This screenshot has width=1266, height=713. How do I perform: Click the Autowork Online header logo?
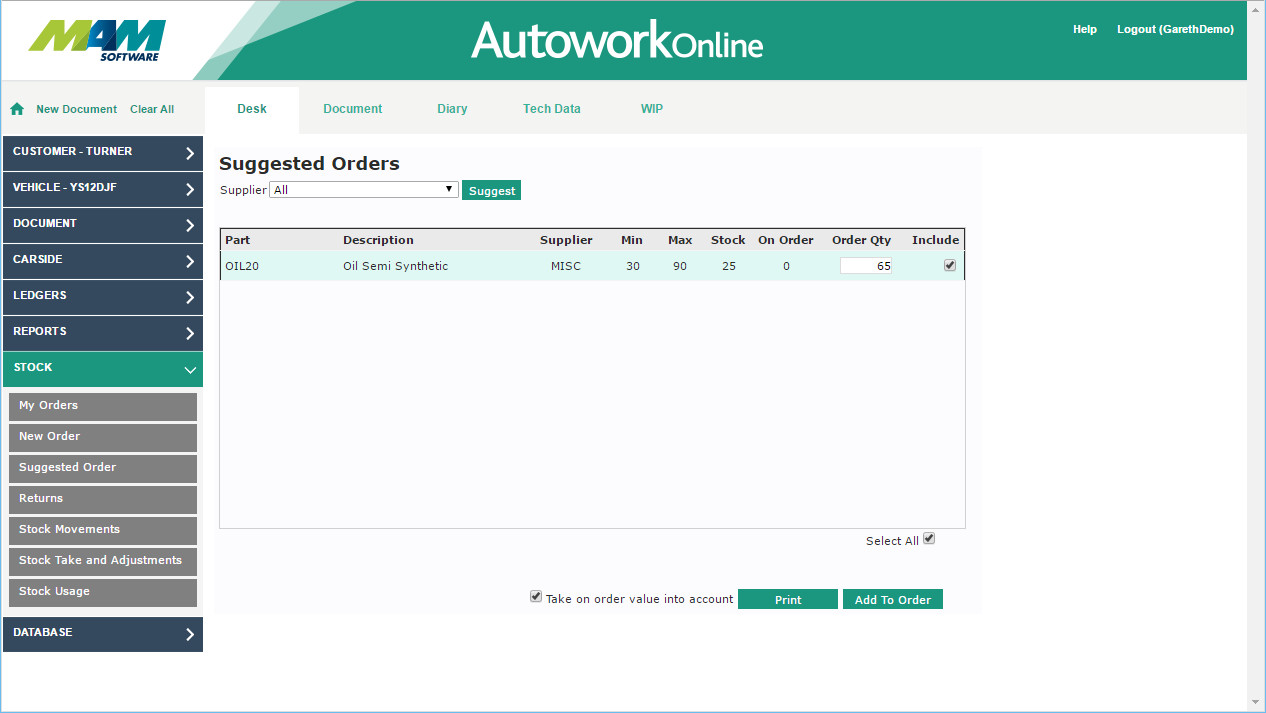click(616, 40)
